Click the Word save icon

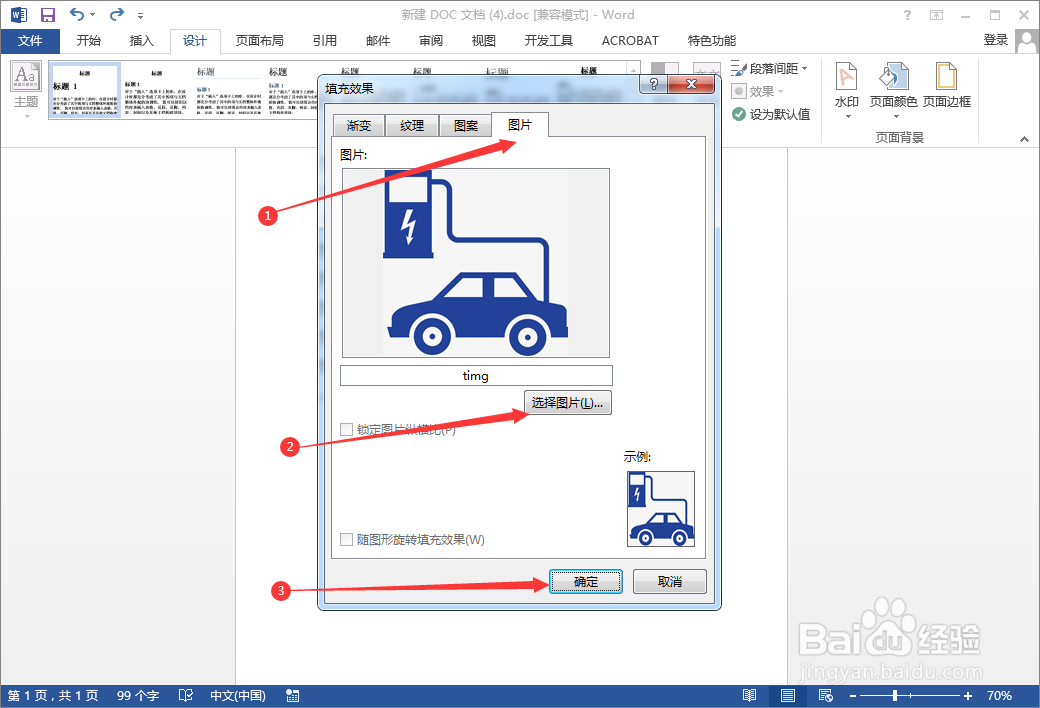(x=46, y=14)
